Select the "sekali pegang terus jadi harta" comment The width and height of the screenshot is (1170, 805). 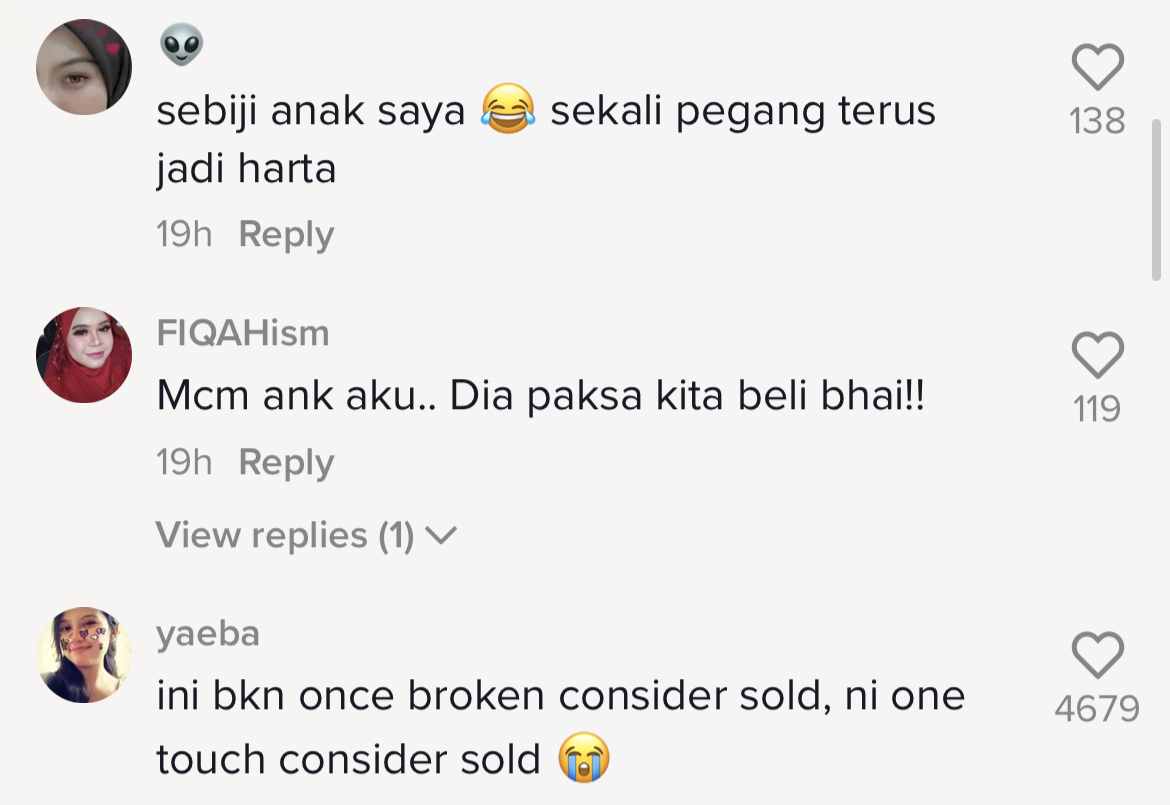pyautogui.click(x=545, y=140)
